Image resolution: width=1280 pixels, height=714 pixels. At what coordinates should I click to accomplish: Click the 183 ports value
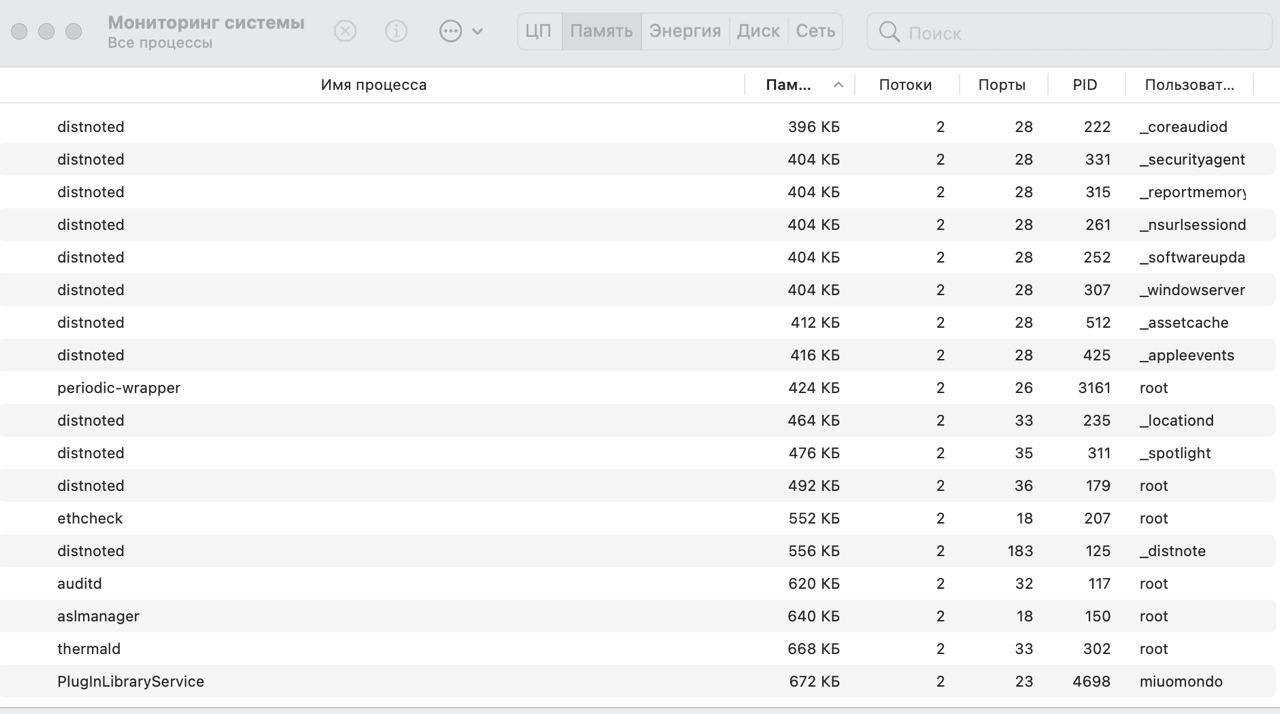(1020, 551)
